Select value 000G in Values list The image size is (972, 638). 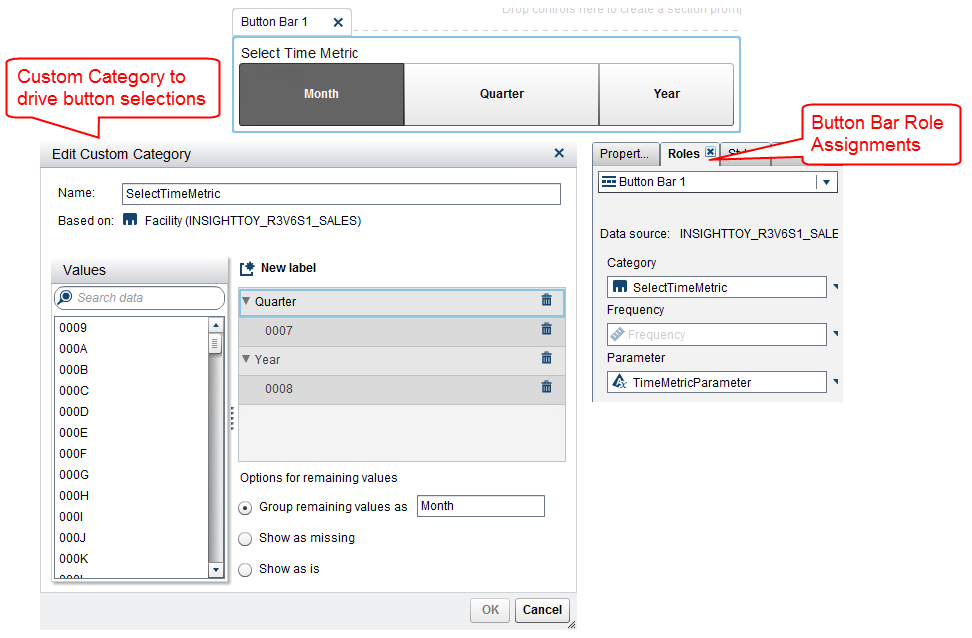point(131,475)
